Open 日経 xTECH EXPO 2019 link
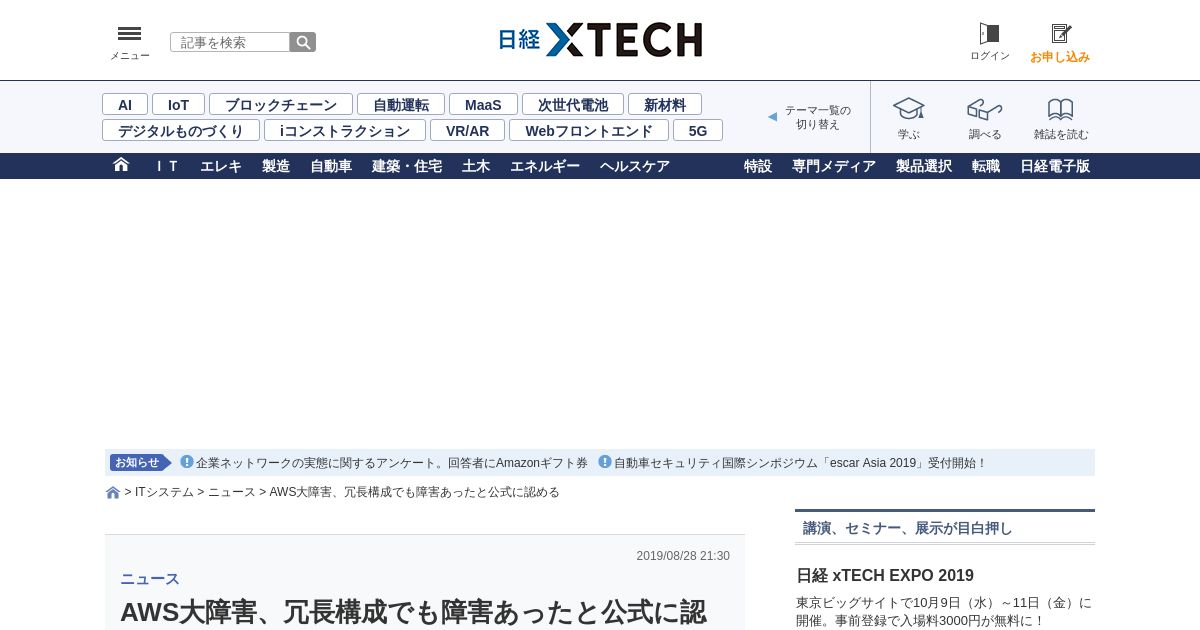The height and width of the screenshot is (630, 1200). click(x=885, y=576)
